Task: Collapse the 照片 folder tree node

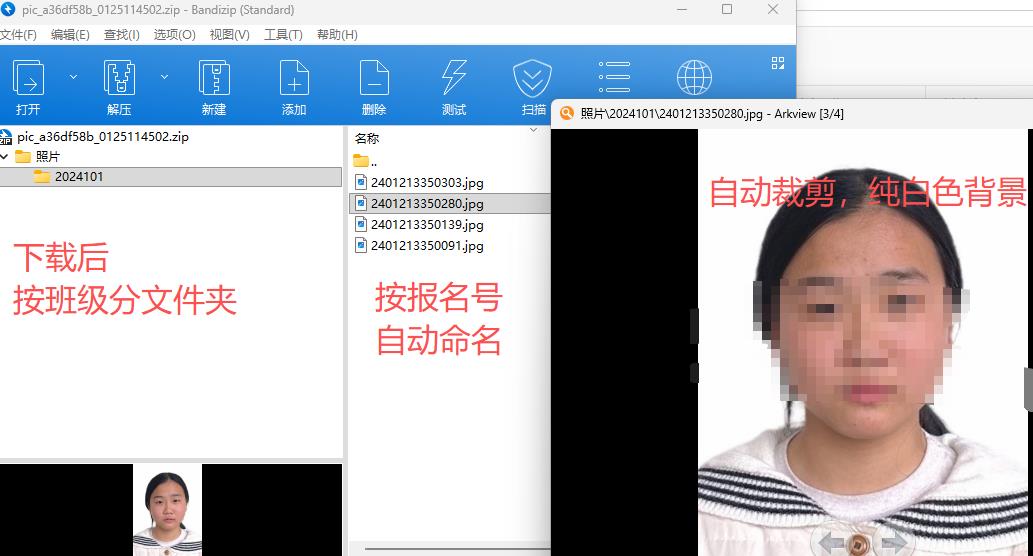Action: 6,157
